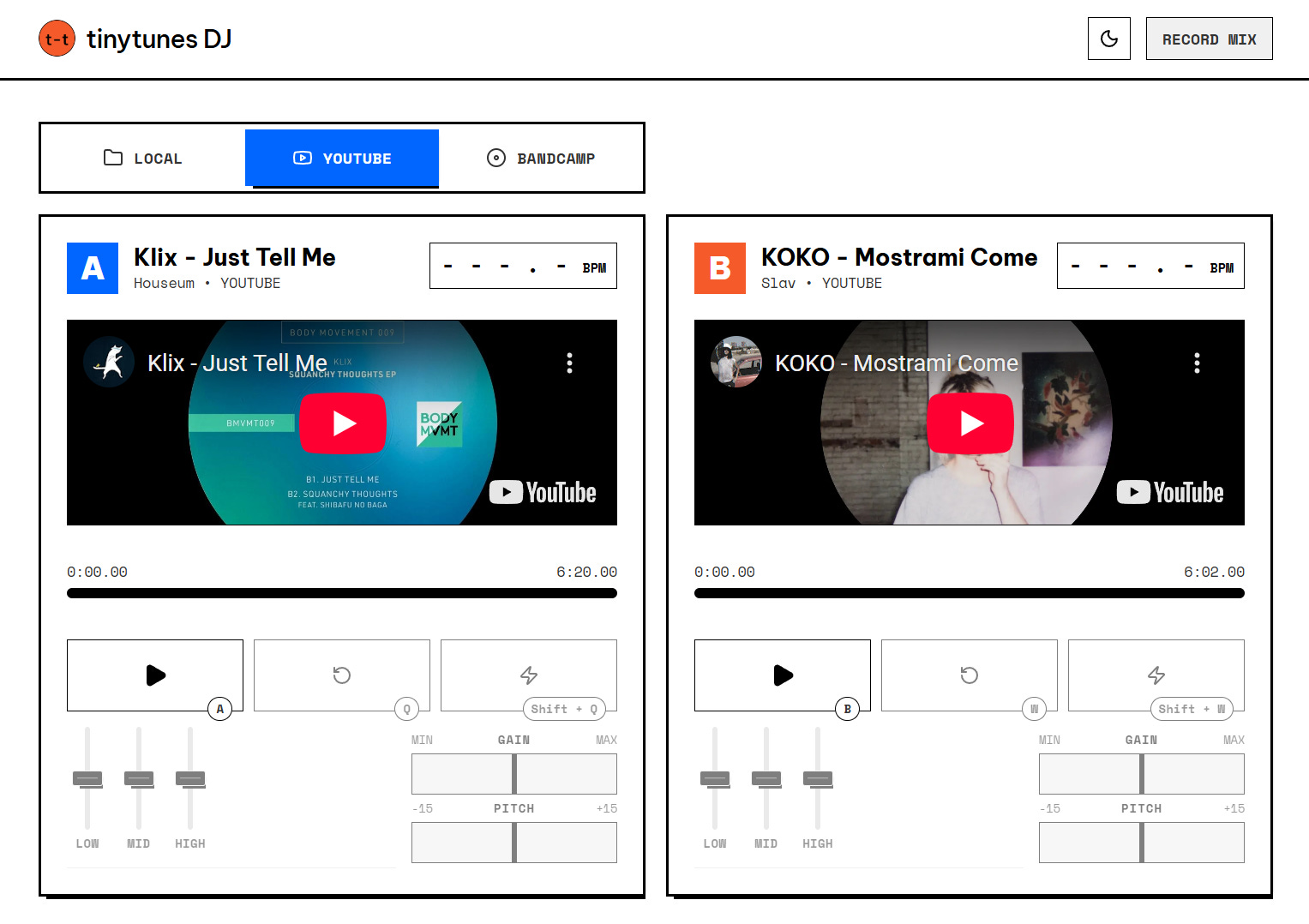Seek on deck A progress bar
This screenshot has height=924, width=1309.
[342, 593]
